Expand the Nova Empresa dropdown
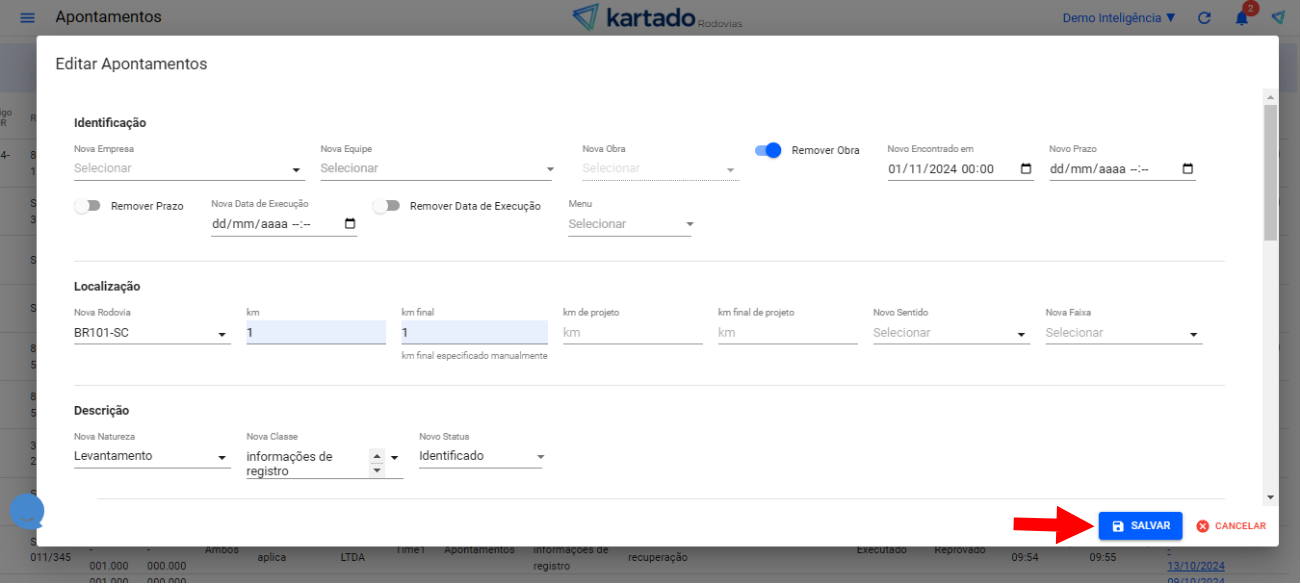 [x=188, y=169]
